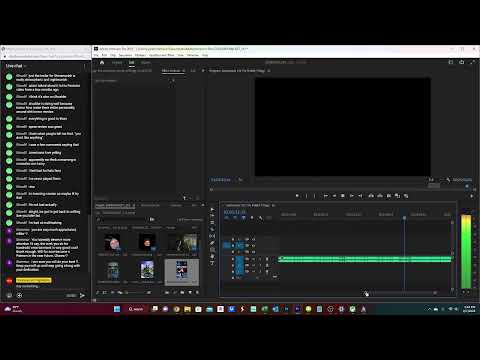This screenshot has height=360, width=480.
Task: Send the chat message with arrow button
Action: pyautogui.click(x=82, y=295)
